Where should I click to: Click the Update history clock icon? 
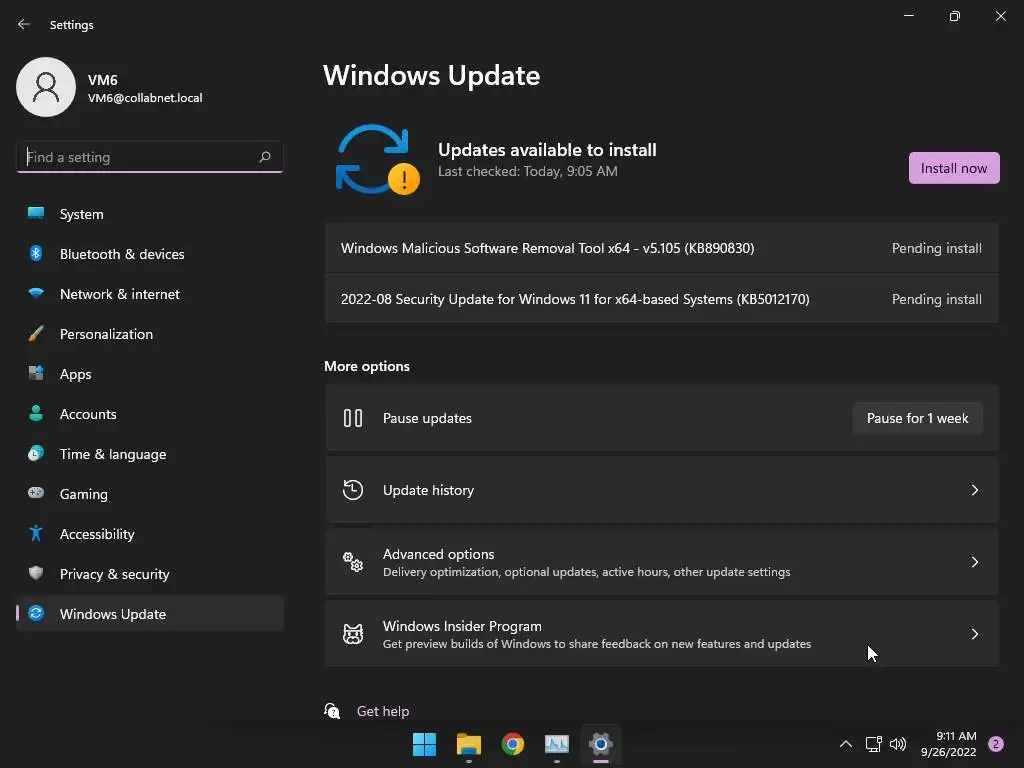pos(353,490)
